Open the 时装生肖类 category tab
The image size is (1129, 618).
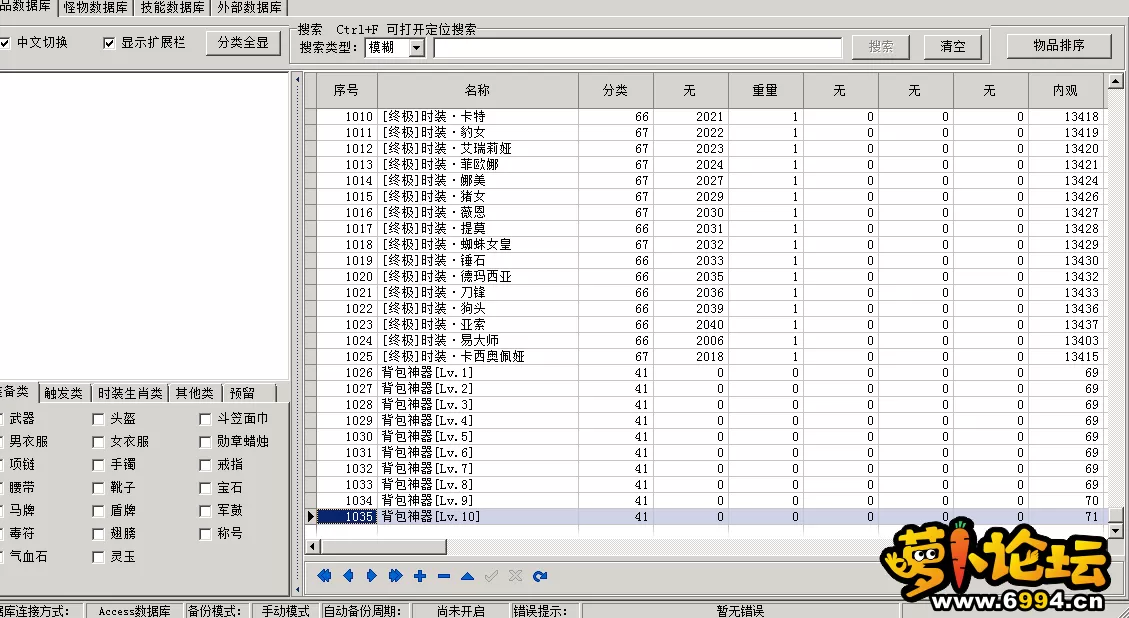pos(130,393)
